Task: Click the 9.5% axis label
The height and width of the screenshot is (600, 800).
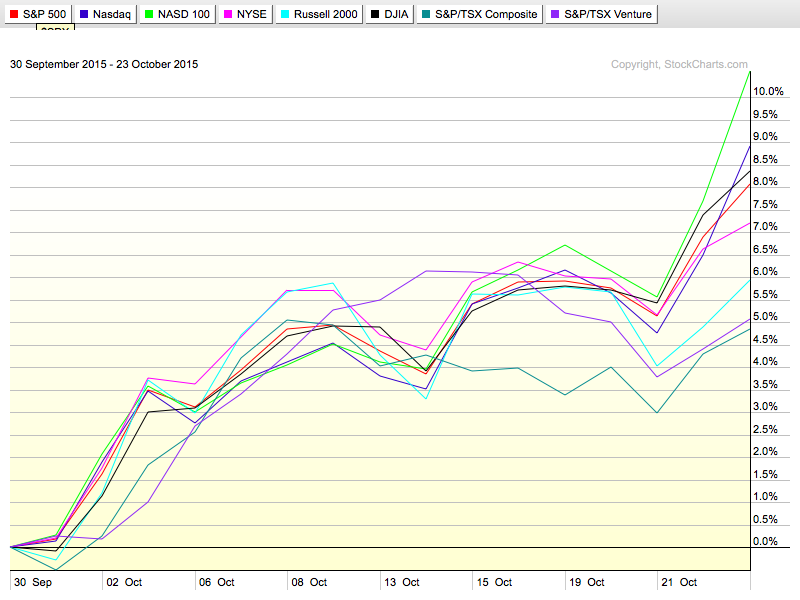Action: point(765,114)
